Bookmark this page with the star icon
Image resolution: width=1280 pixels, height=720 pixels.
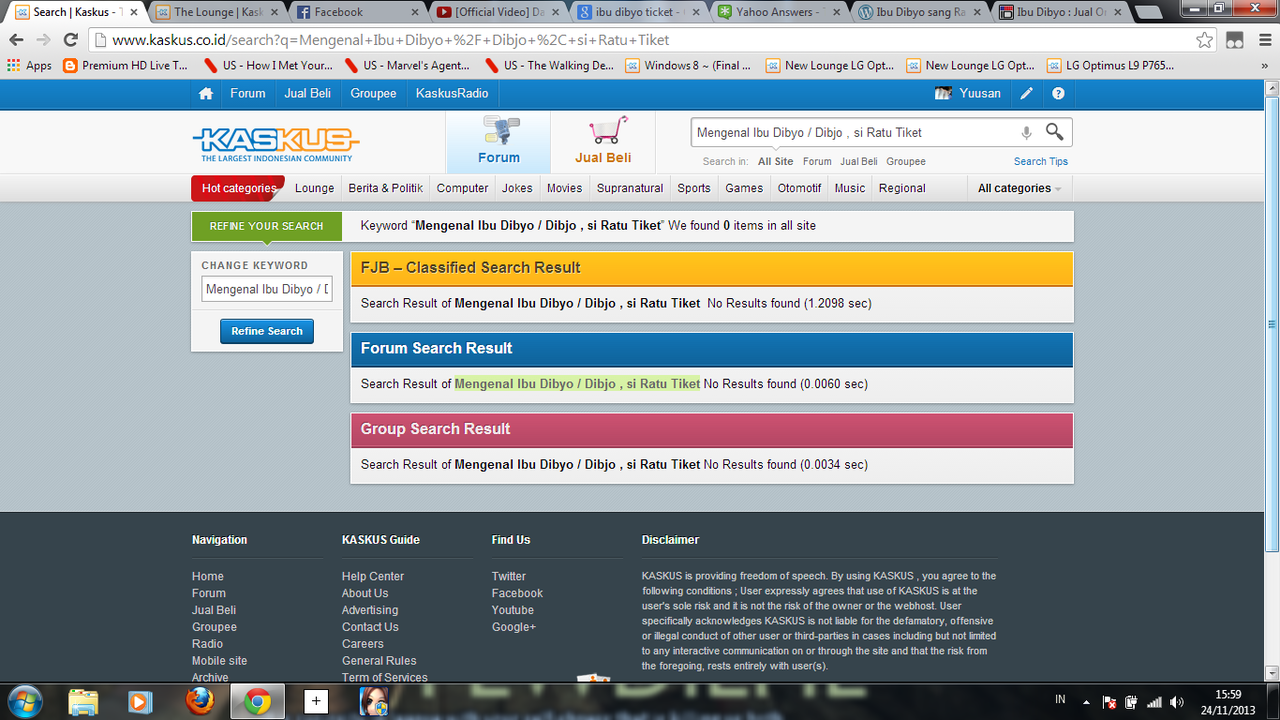pyautogui.click(x=1205, y=40)
